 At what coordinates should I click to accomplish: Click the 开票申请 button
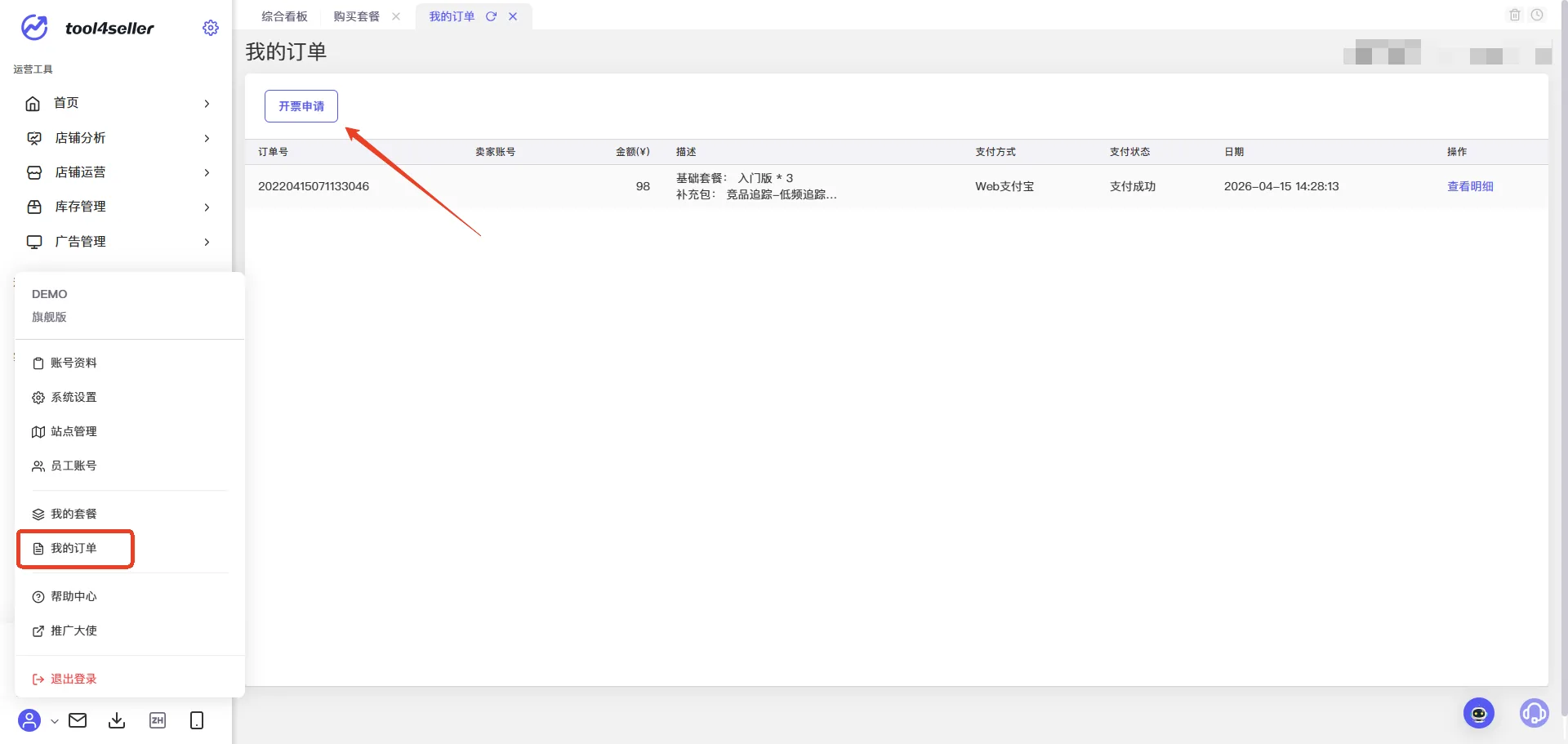tap(301, 106)
